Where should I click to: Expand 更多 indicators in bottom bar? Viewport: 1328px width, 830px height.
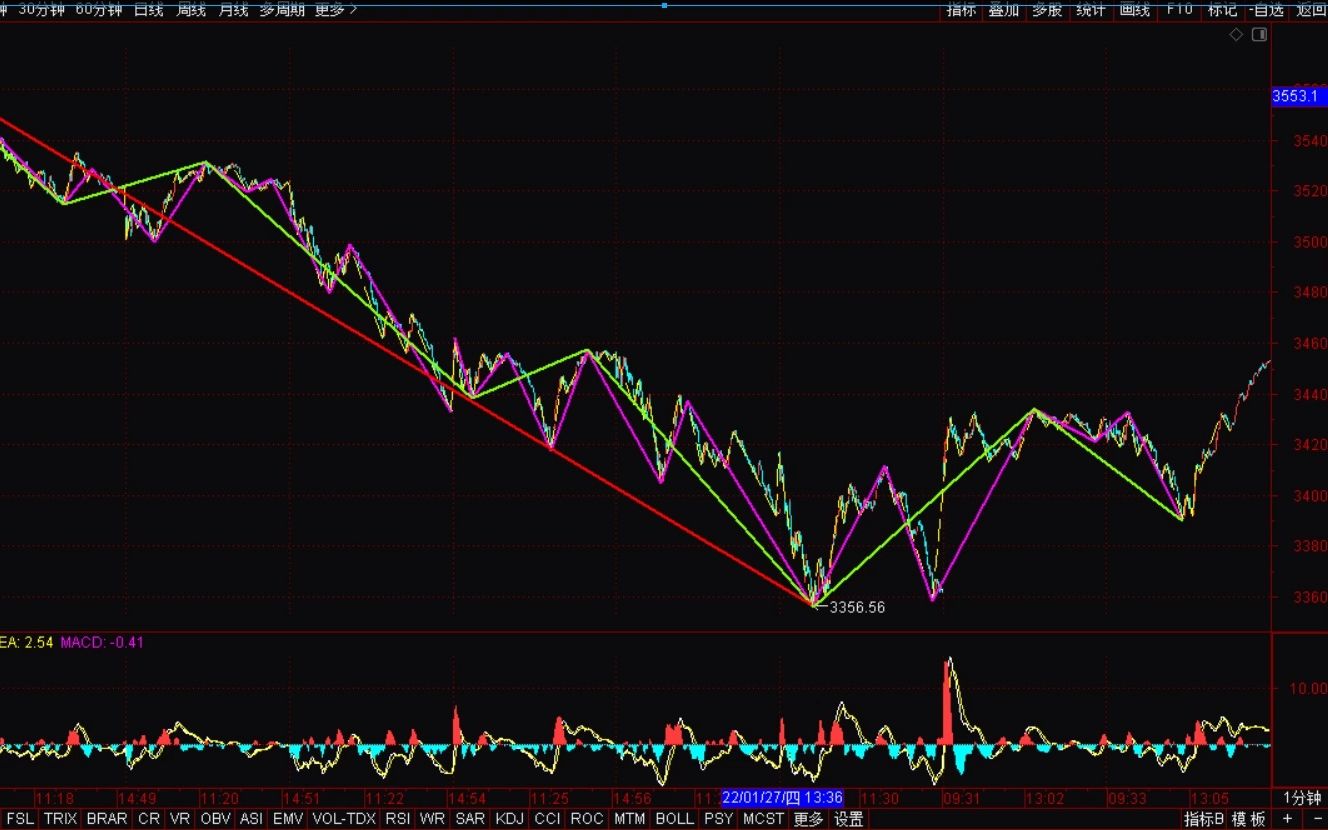coord(808,819)
